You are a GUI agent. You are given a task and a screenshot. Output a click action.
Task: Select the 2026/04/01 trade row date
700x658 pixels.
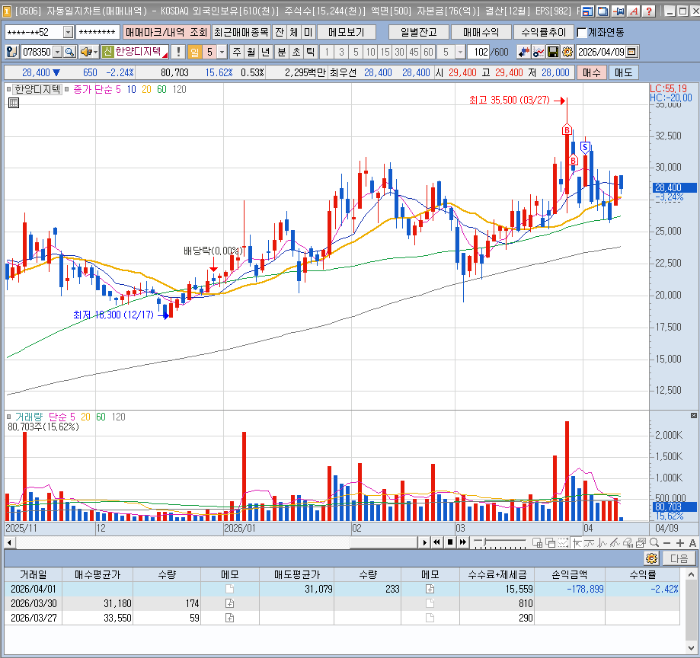tap(33, 589)
